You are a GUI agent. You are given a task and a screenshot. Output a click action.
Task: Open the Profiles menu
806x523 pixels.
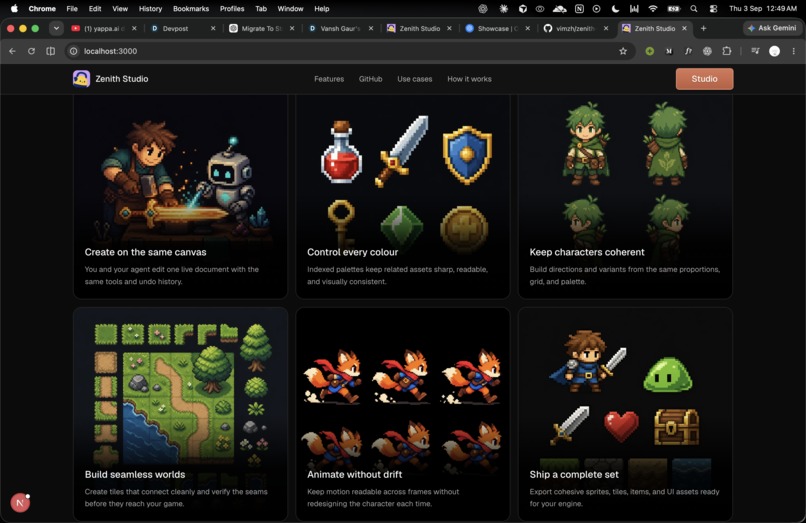click(232, 9)
